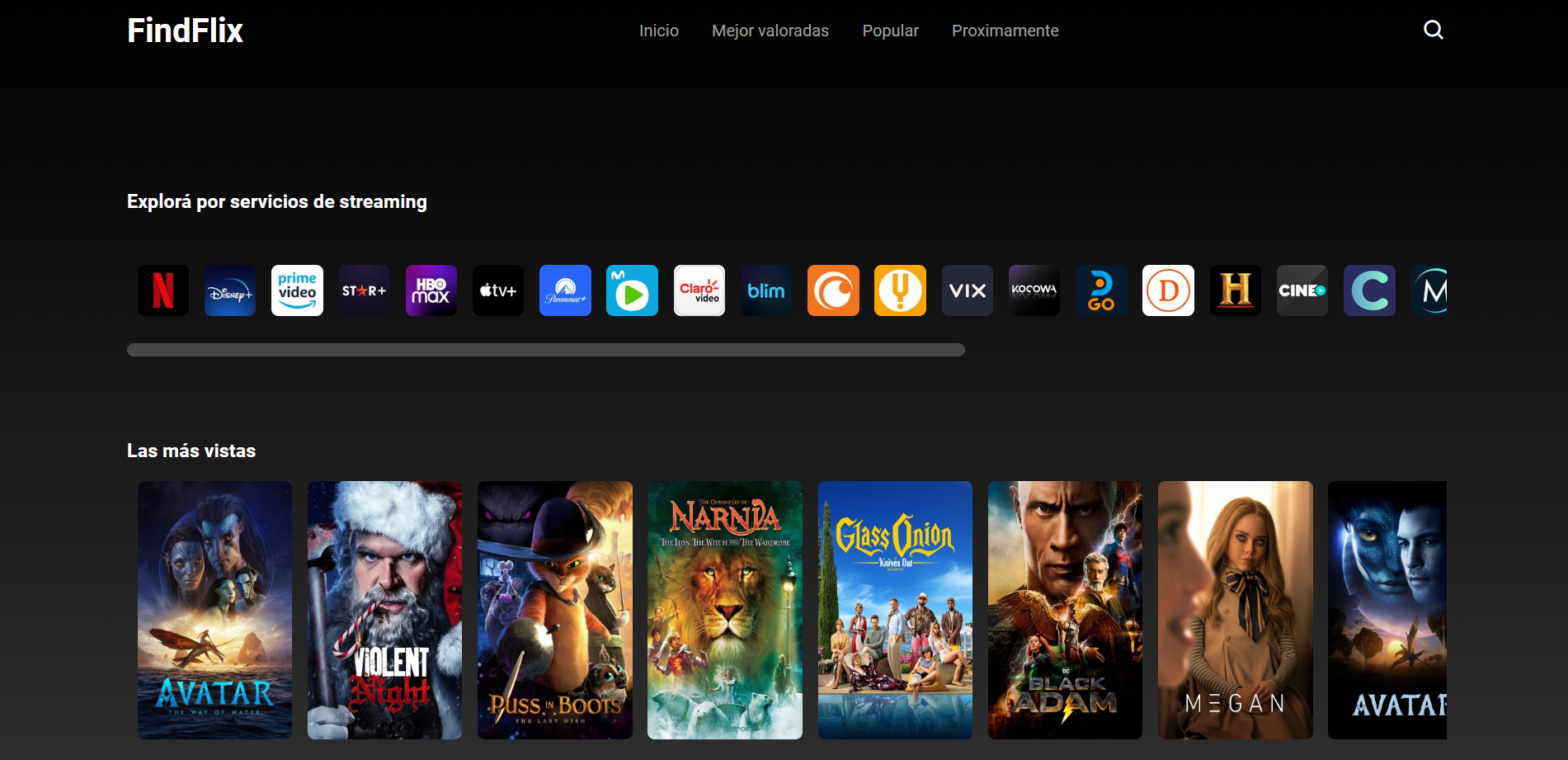Select the Netflix streaming service
1568x760 pixels.
[163, 290]
